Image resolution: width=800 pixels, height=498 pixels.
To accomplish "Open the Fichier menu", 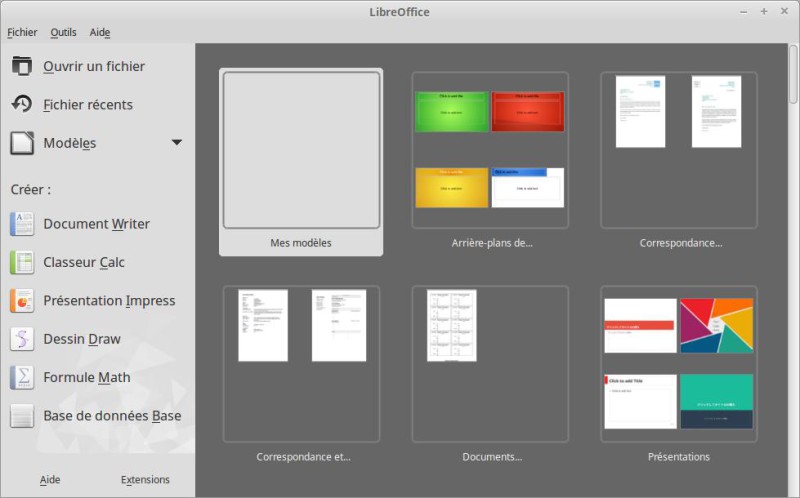I will 22,32.
